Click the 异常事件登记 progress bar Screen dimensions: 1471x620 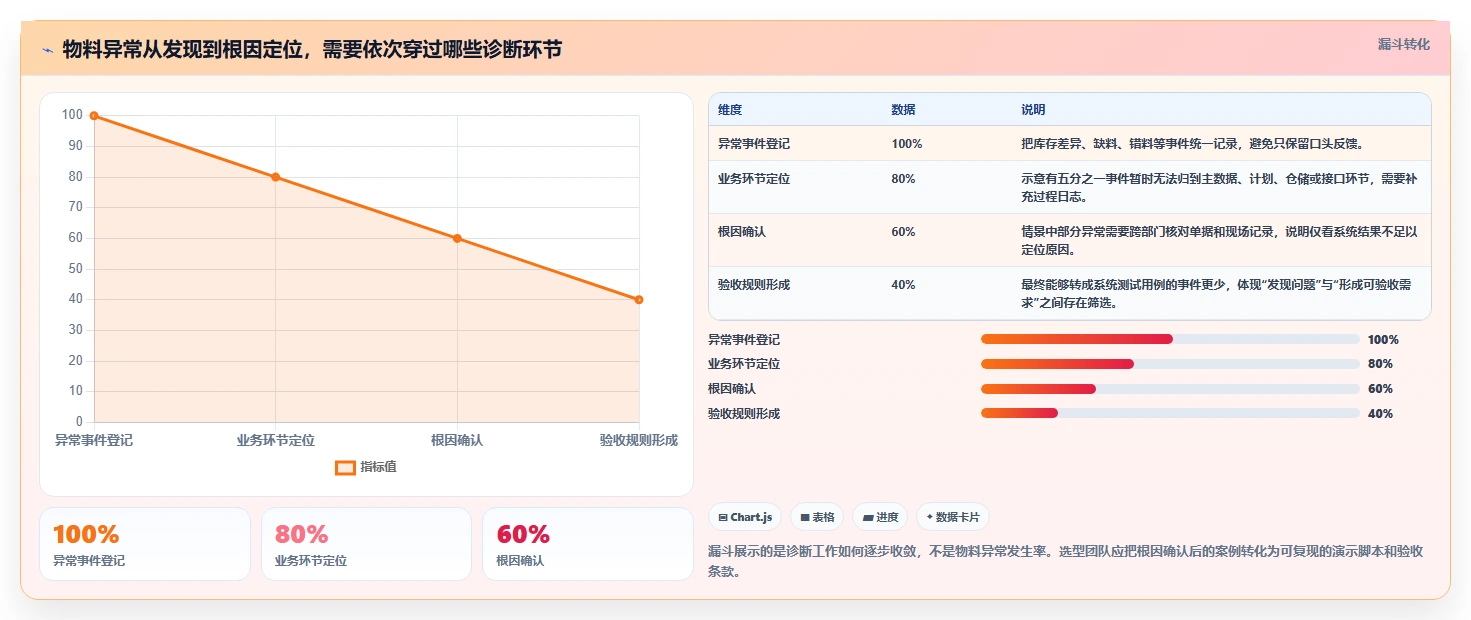pos(1170,340)
